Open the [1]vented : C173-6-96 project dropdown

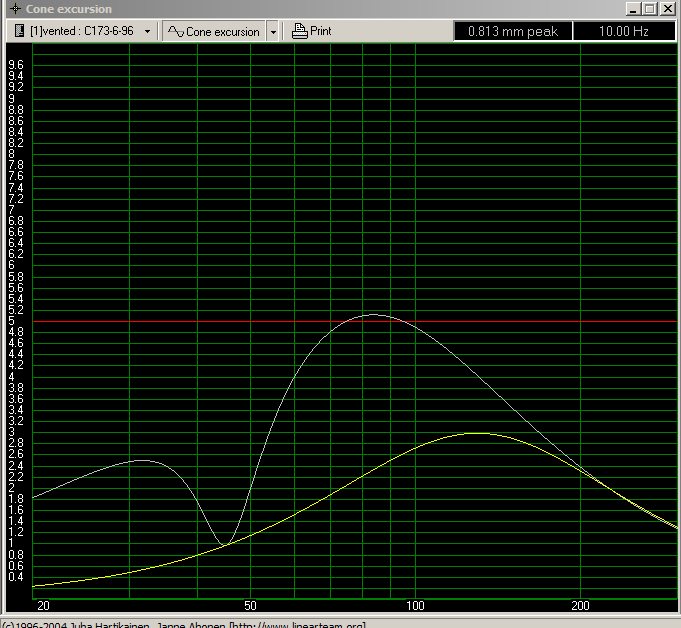pyautogui.click(x=147, y=32)
